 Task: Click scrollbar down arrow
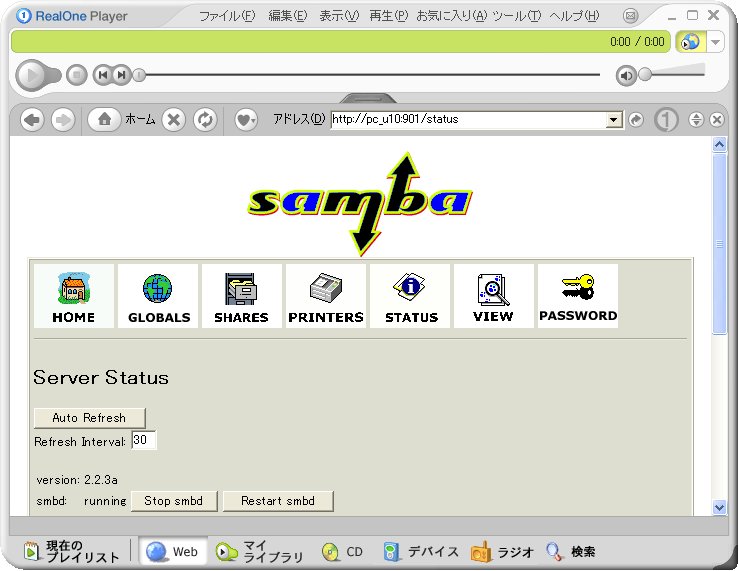pos(720,508)
